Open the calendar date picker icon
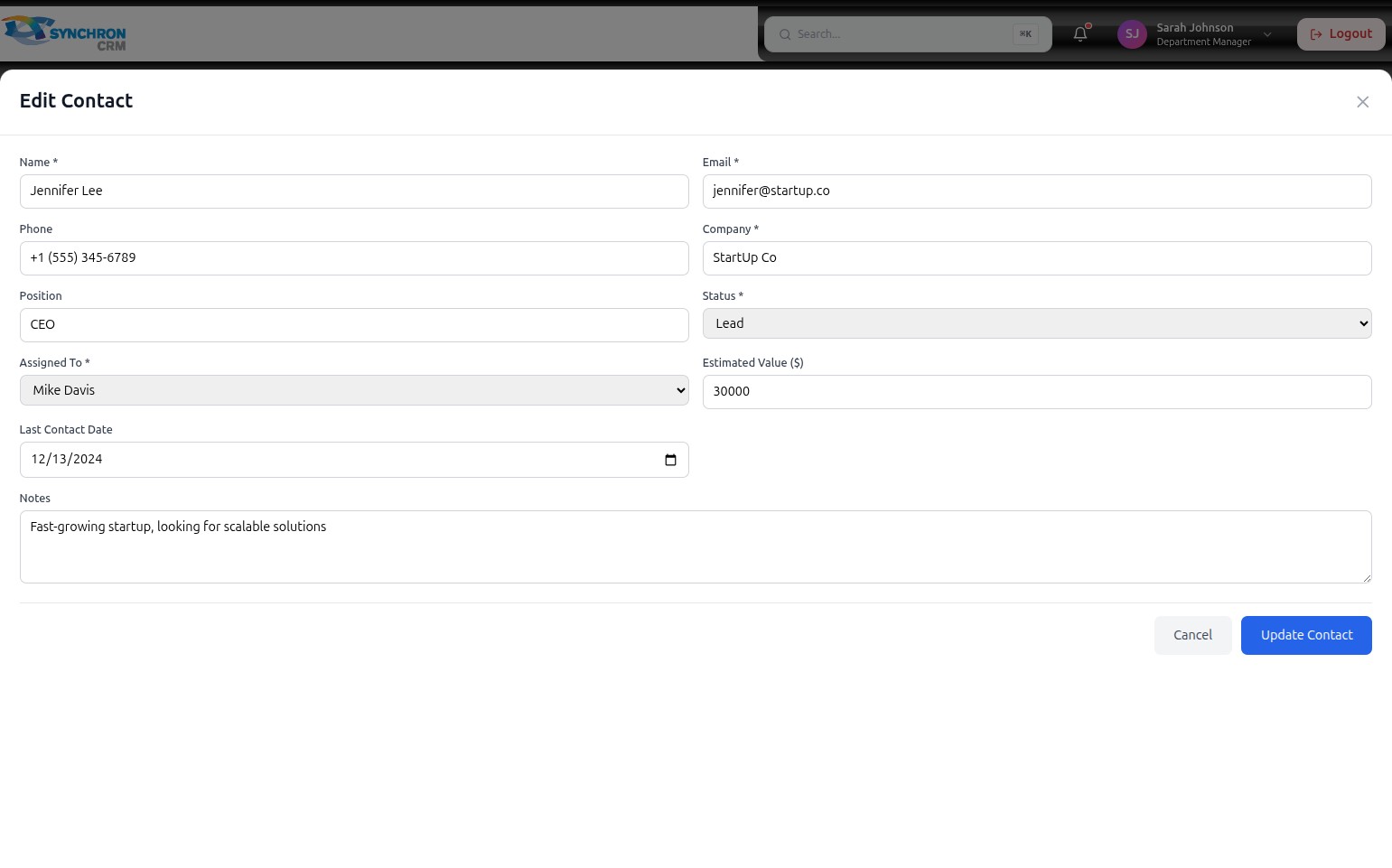The width and height of the screenshot is (1392, 868). click(670, 460)
